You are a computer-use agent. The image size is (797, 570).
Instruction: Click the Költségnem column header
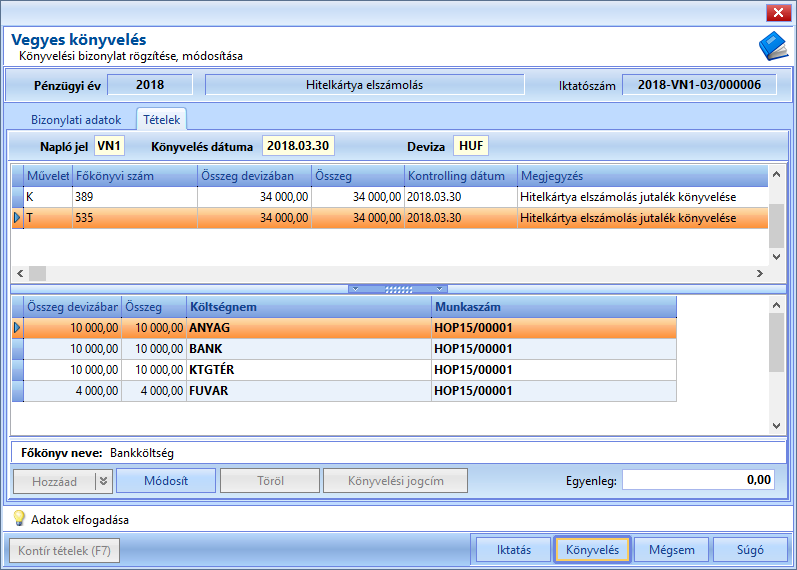point(309,307)
